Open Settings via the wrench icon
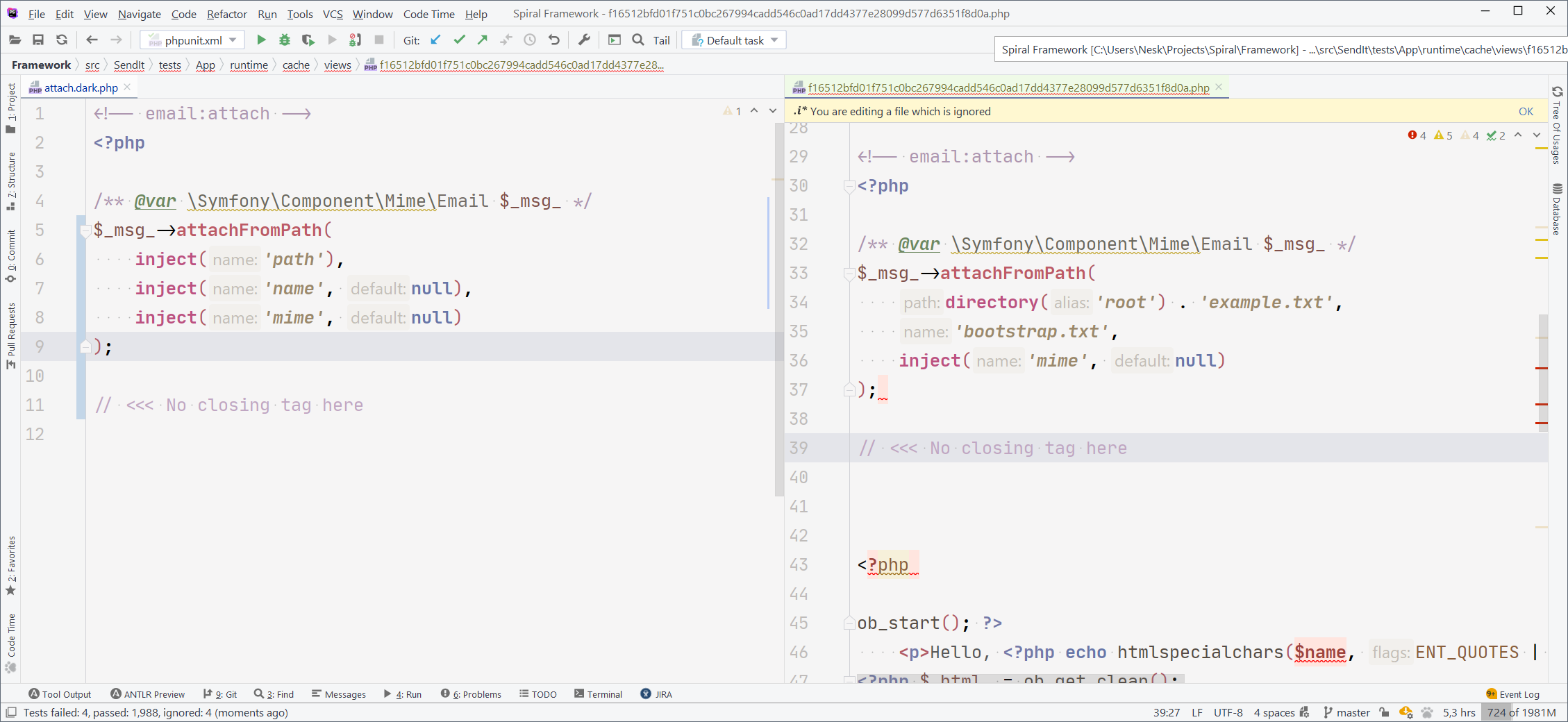 pyautogui.click(x=584, y=40)
